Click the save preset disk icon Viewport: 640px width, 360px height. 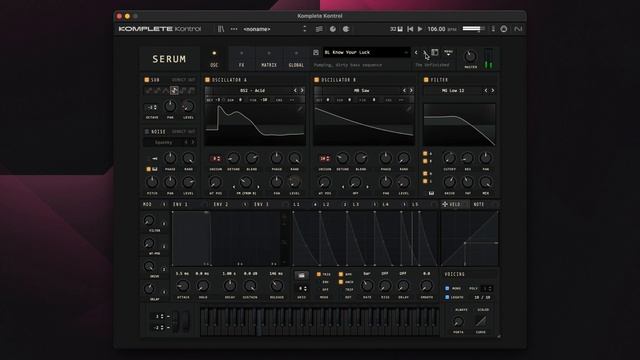[316, 52]
